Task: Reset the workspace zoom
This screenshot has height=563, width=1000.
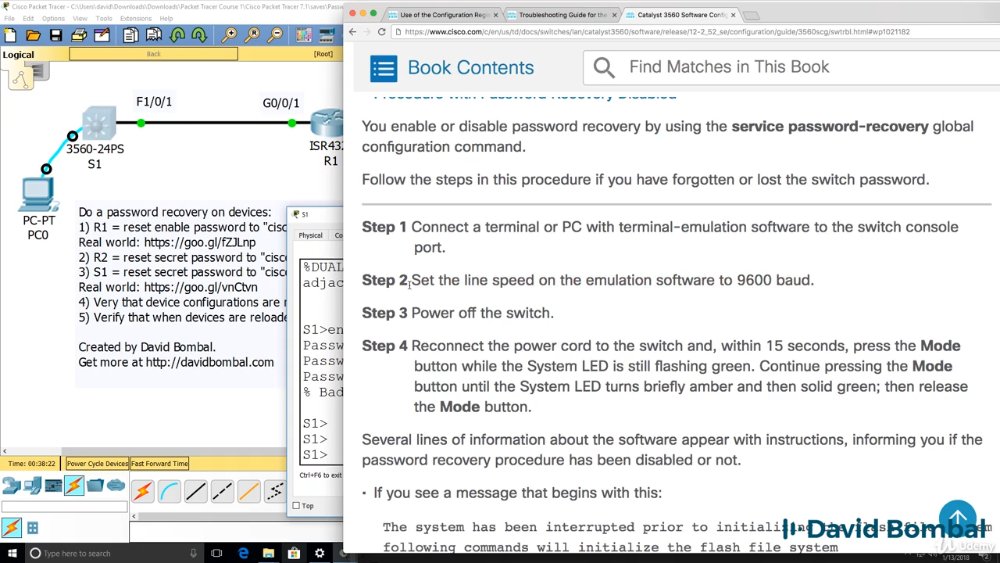Action: (x=253, y=36)
